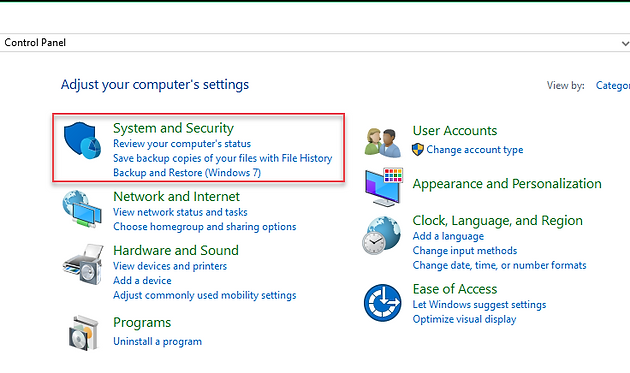Open the View by Category dropdown
Viewport: 630px width, 373px height.
pyautogui.click(x=613, y=86)
